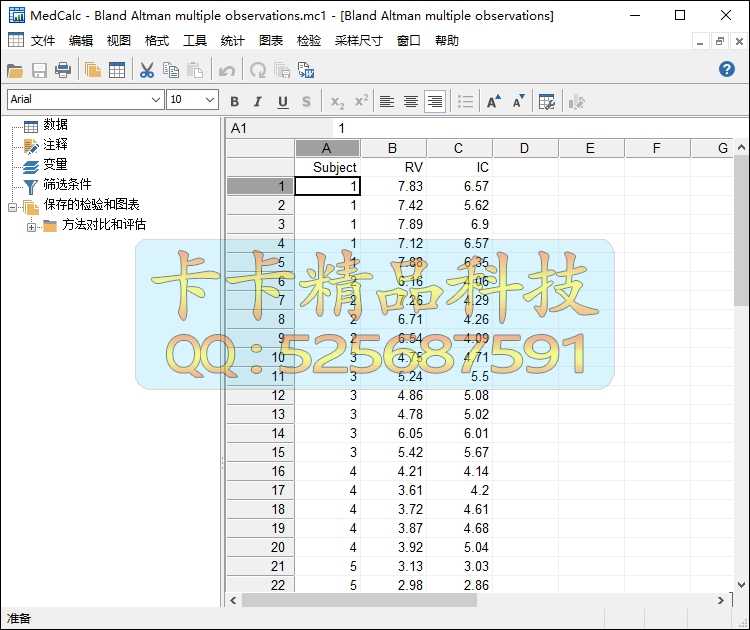Cut selection with the scissors icon
750x630 pixels.
click(x=146, y=71)
